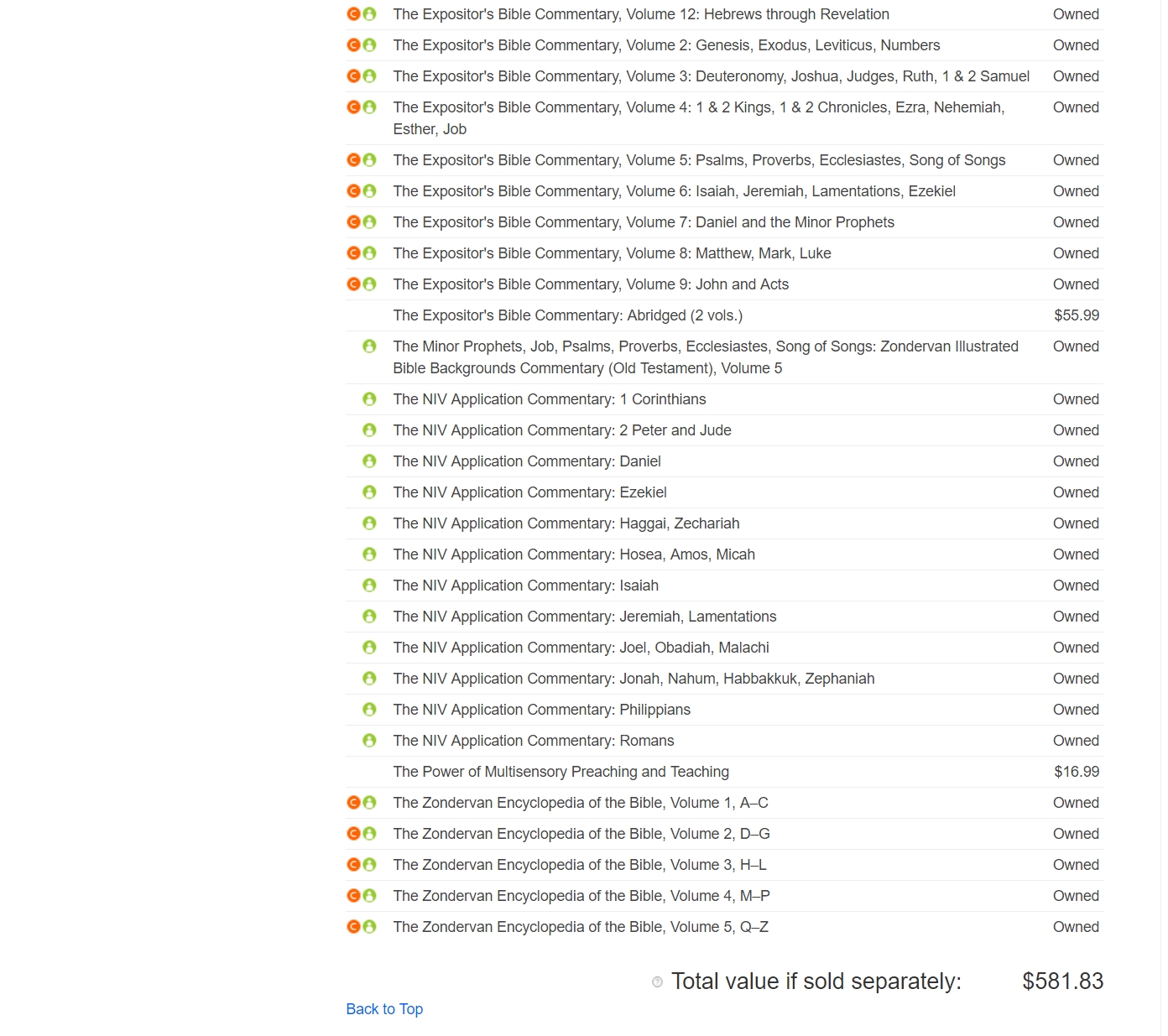Click the green person icon beside Expositor's Volume 12
Viewport: 1168px width, 1036px height.
coord(369,14)
